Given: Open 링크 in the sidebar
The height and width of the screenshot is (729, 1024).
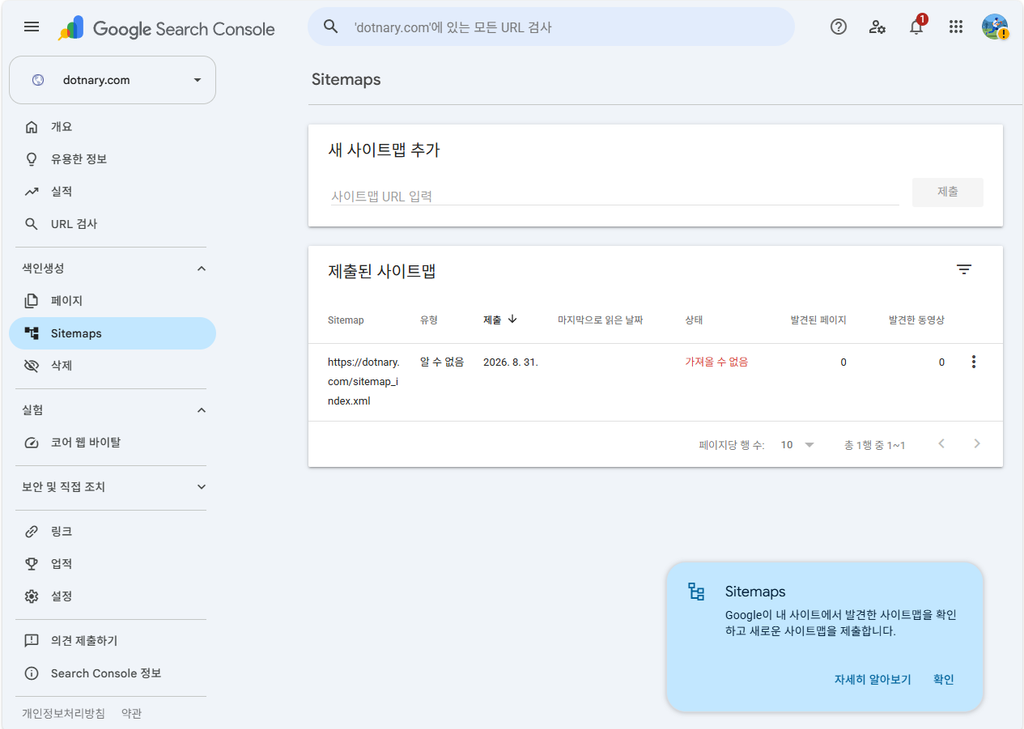Looking at the screenshot, I should coord(112,532).
